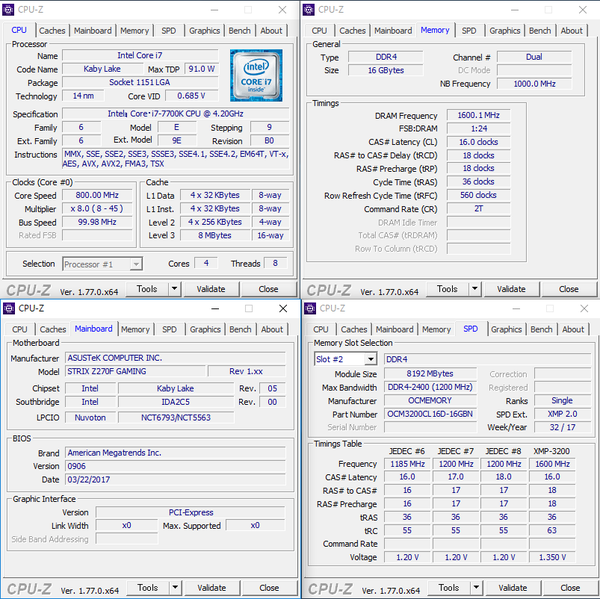Image resolution: width=600 pixels, height=599 pixels.
Task: Click the Max Bandwidth 'DDR4-2400 (1200 MHz)' field
Action: (x=430, y=387)
